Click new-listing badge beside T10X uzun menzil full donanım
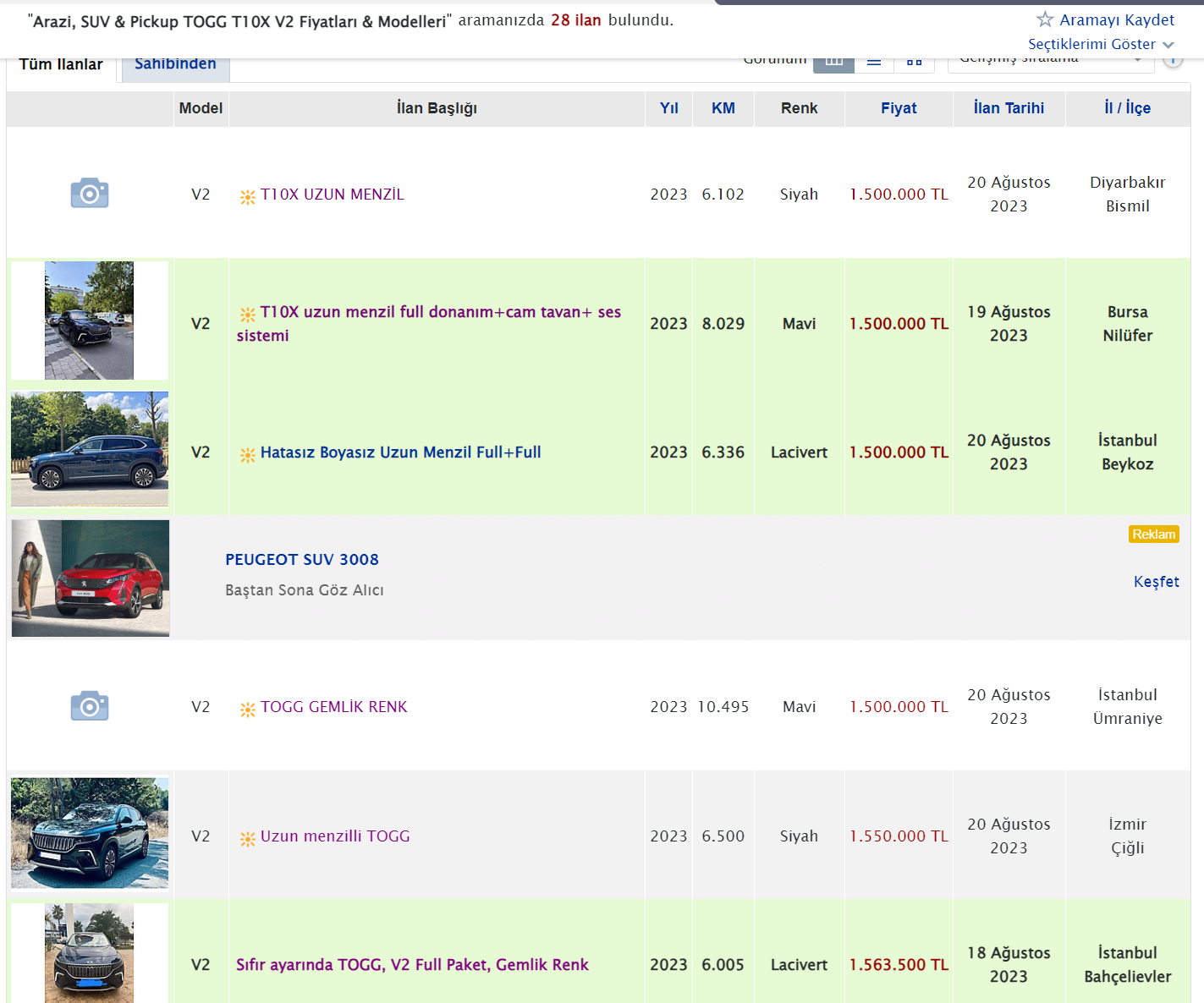 click(247, 314)
